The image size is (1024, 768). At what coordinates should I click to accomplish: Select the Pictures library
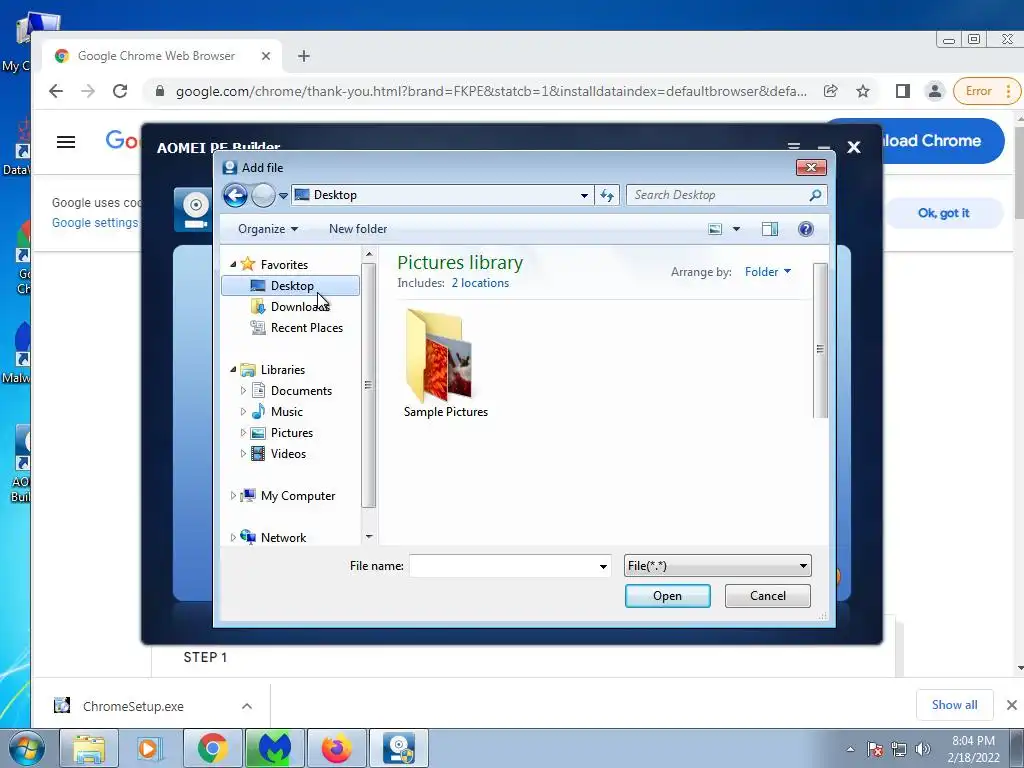[x=291, y=432]
